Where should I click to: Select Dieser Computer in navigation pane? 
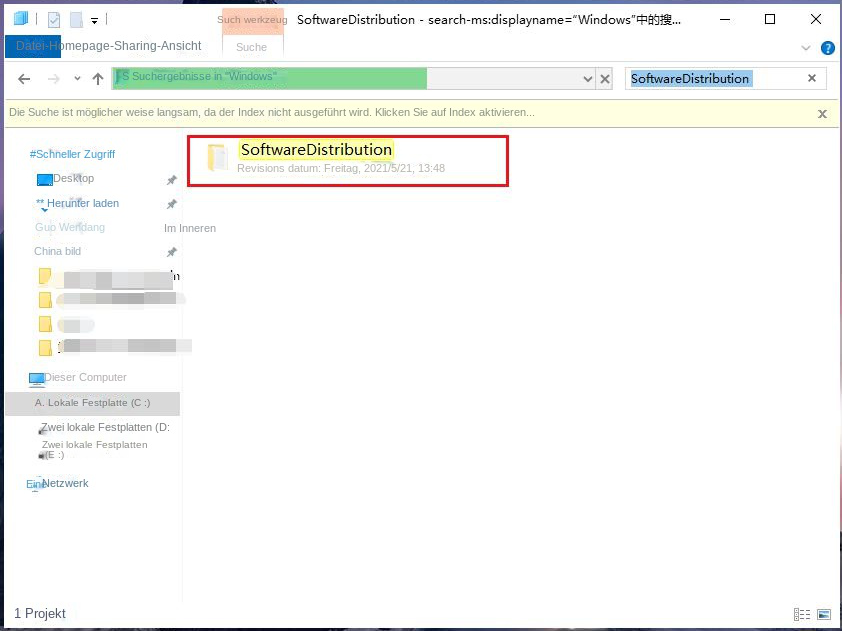pos(85,378)
